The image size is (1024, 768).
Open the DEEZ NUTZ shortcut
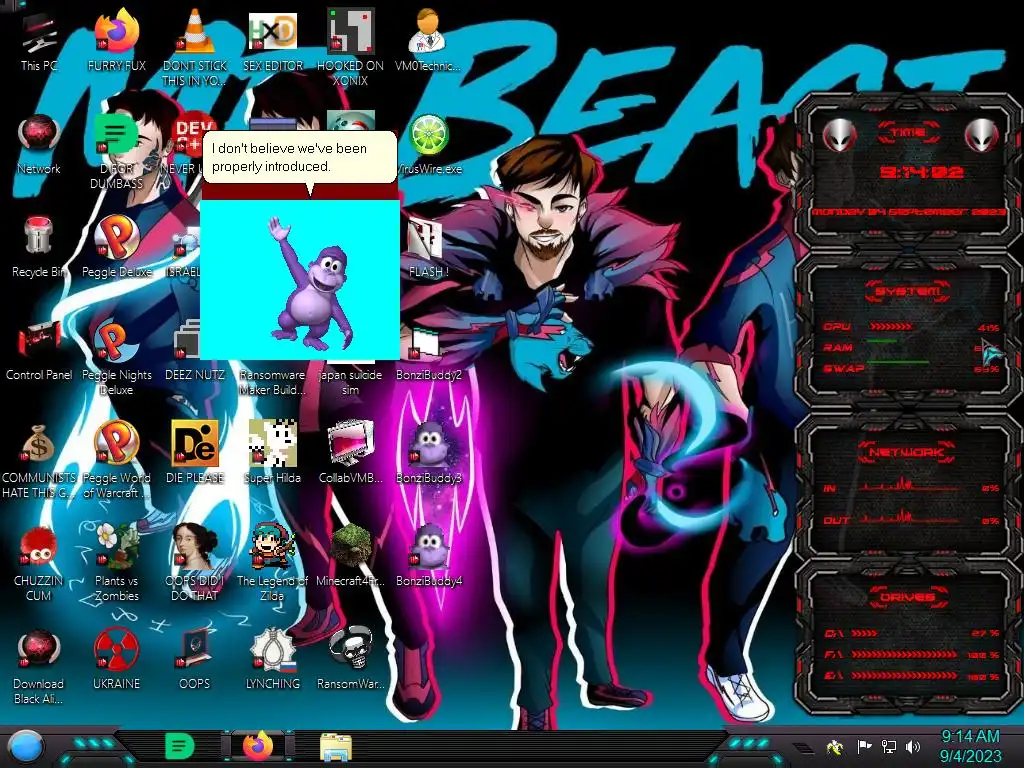(x=195, y=350)
